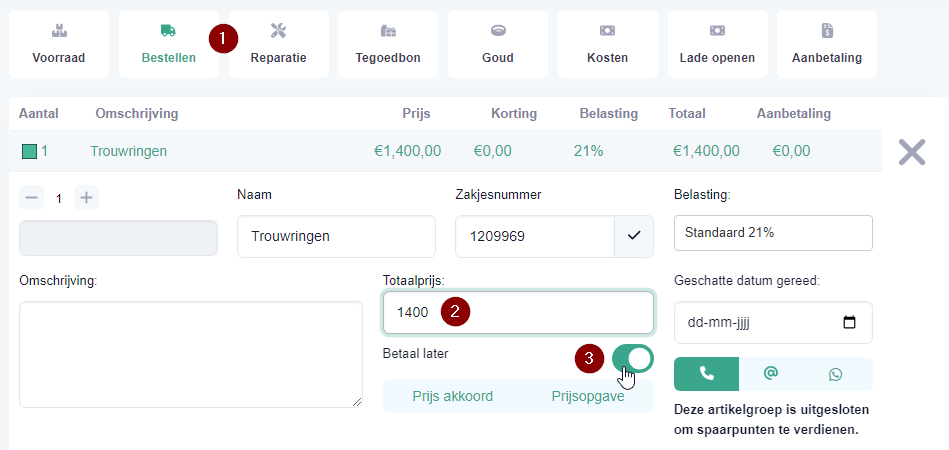Screen dimensions: 949x450
Task: Select the Kosten money icon
Action: pos(607,30)
